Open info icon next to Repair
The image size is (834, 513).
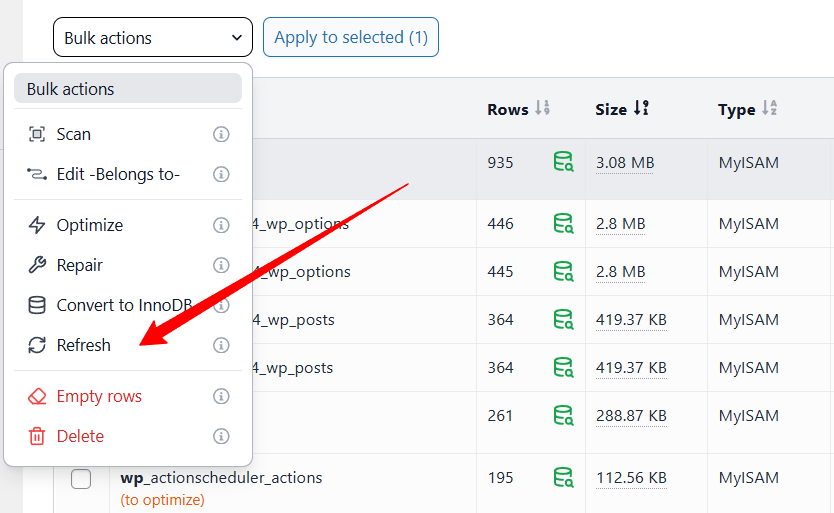tap(221, 265)
